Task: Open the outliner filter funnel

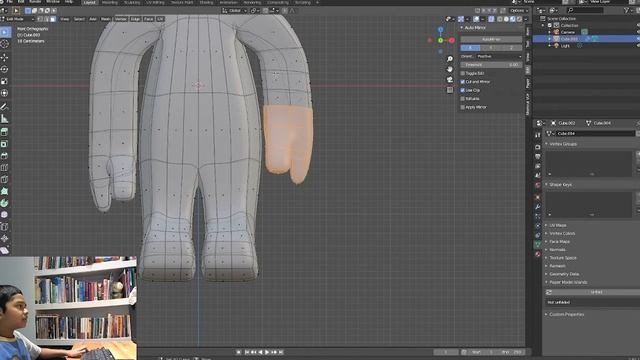Action: (627, 10)
